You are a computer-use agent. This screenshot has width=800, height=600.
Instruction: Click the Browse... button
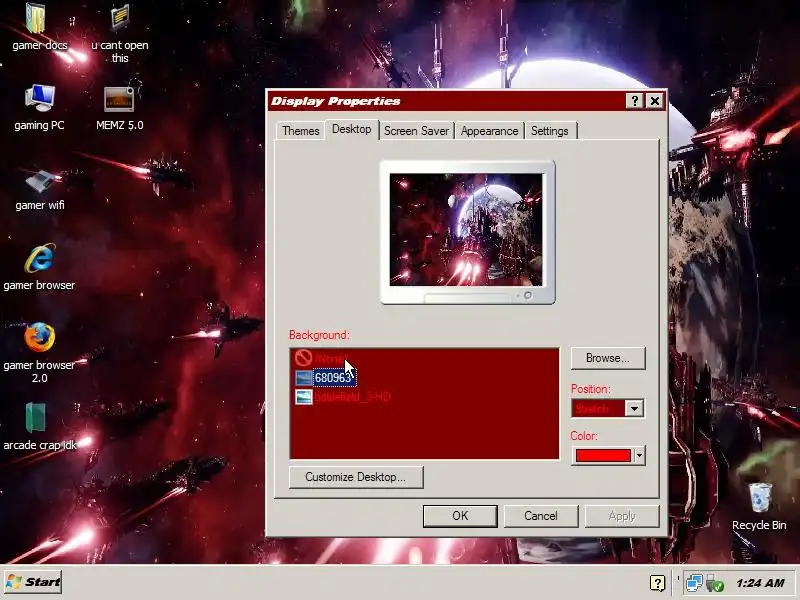coord(608,358)
